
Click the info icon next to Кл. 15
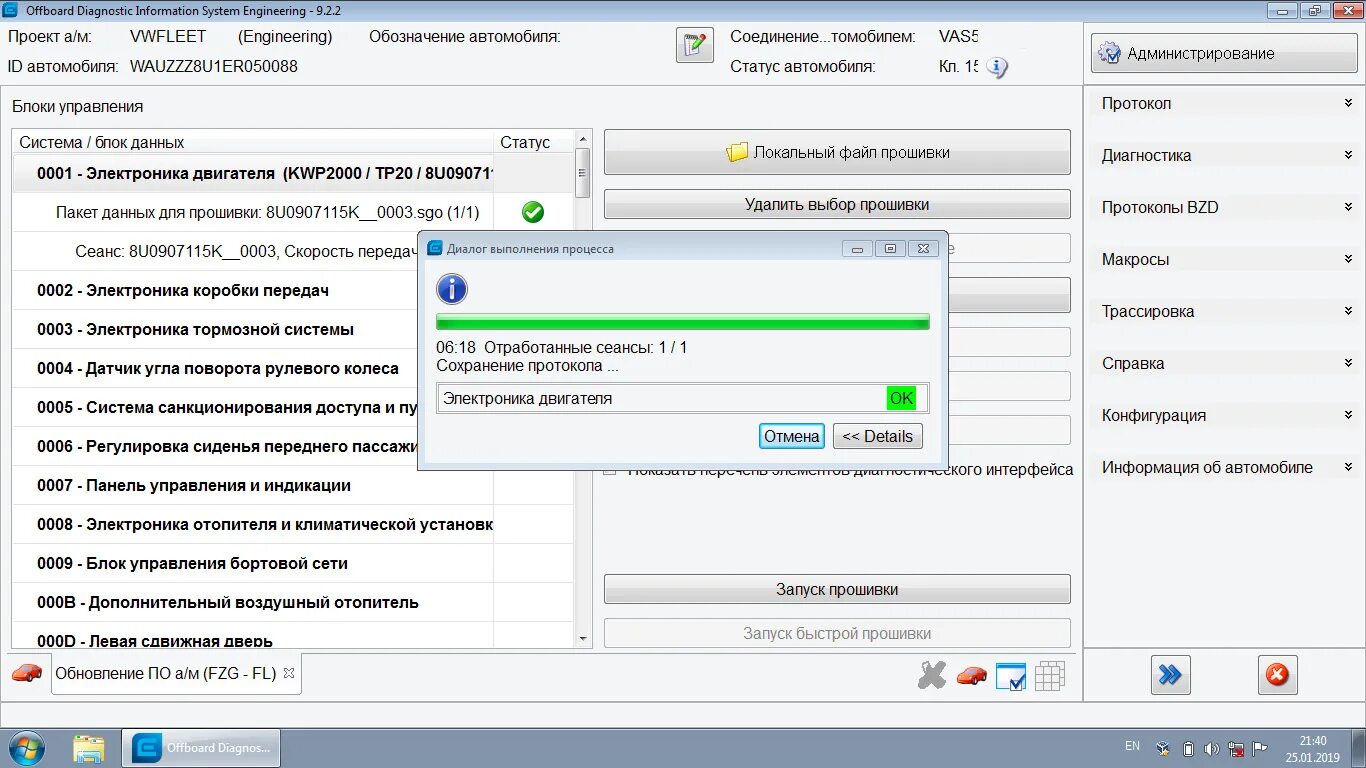(x=997, y=67)
